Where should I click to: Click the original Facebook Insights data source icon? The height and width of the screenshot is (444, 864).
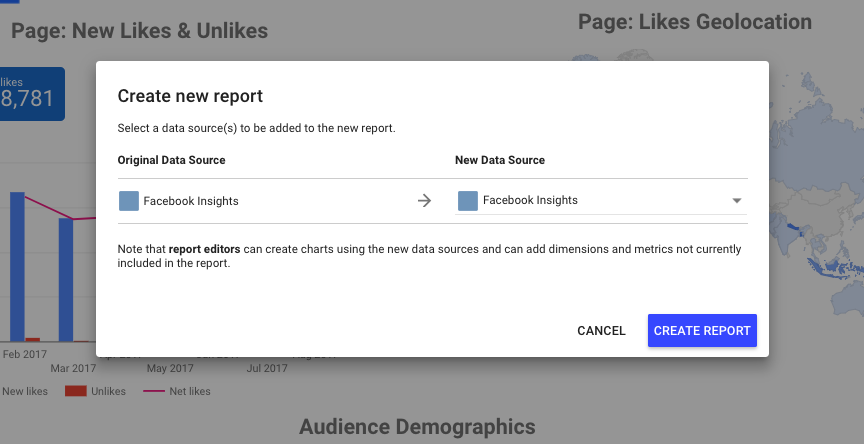point(128,201)
